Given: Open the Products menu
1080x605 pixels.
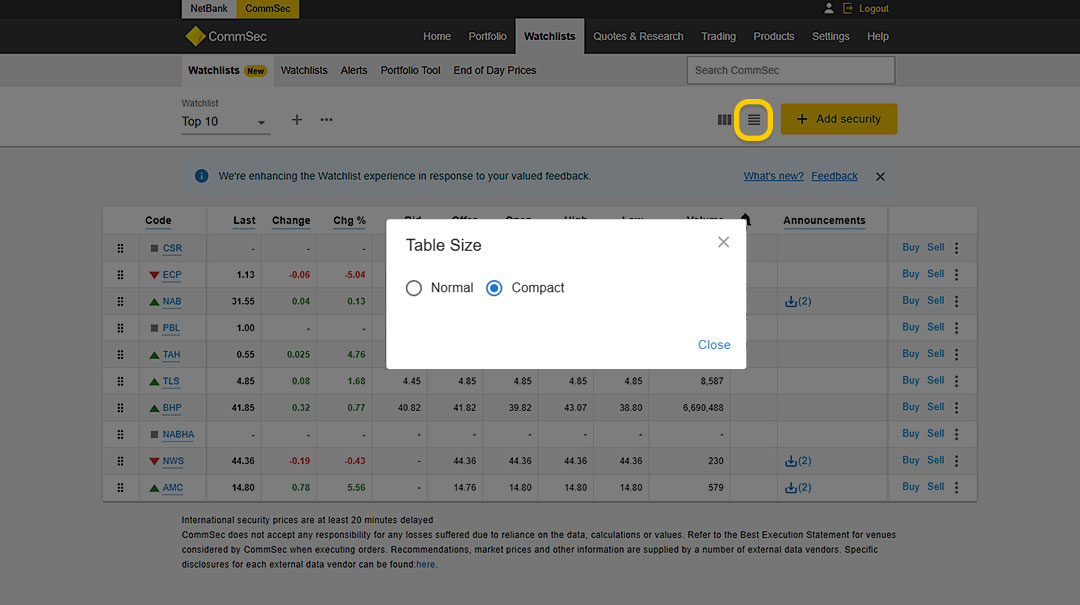Looking at the screenshot, I should point(773,37).
